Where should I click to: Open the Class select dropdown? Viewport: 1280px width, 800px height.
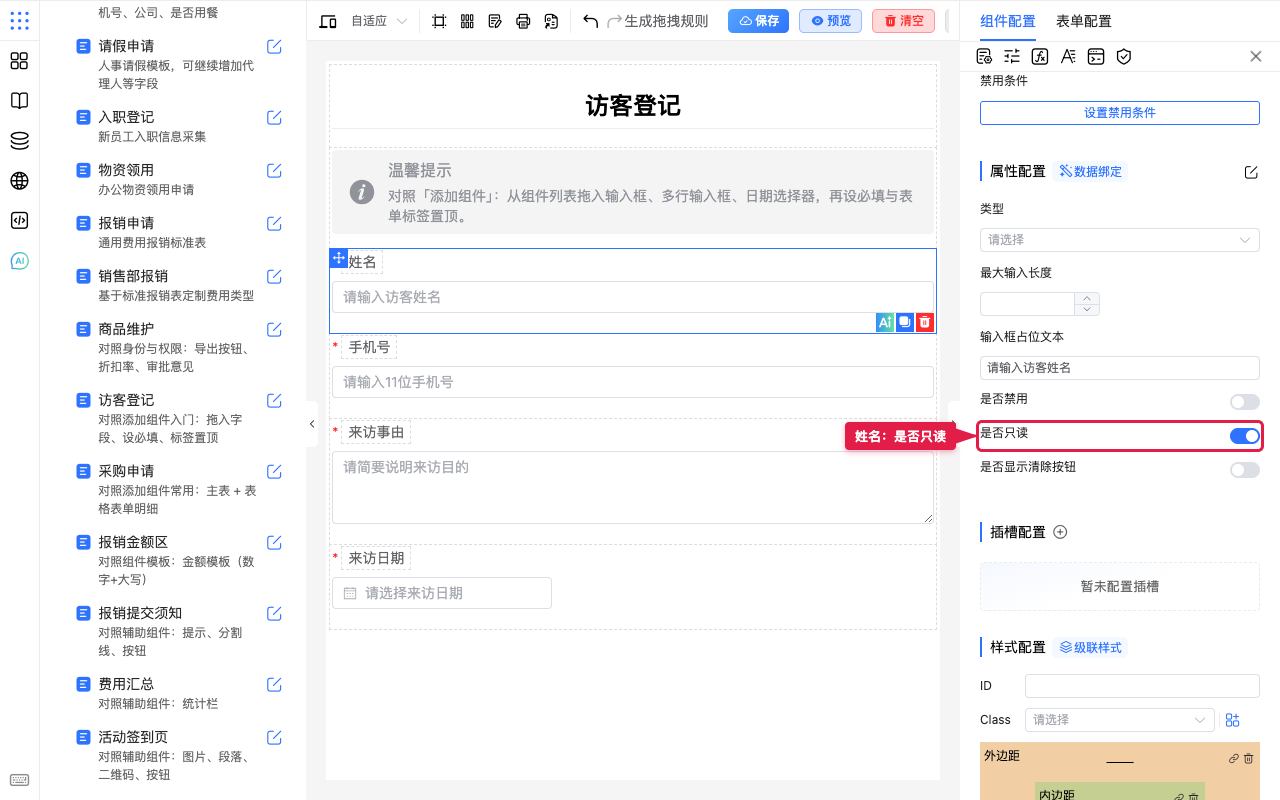click(x=1120, y=720)
